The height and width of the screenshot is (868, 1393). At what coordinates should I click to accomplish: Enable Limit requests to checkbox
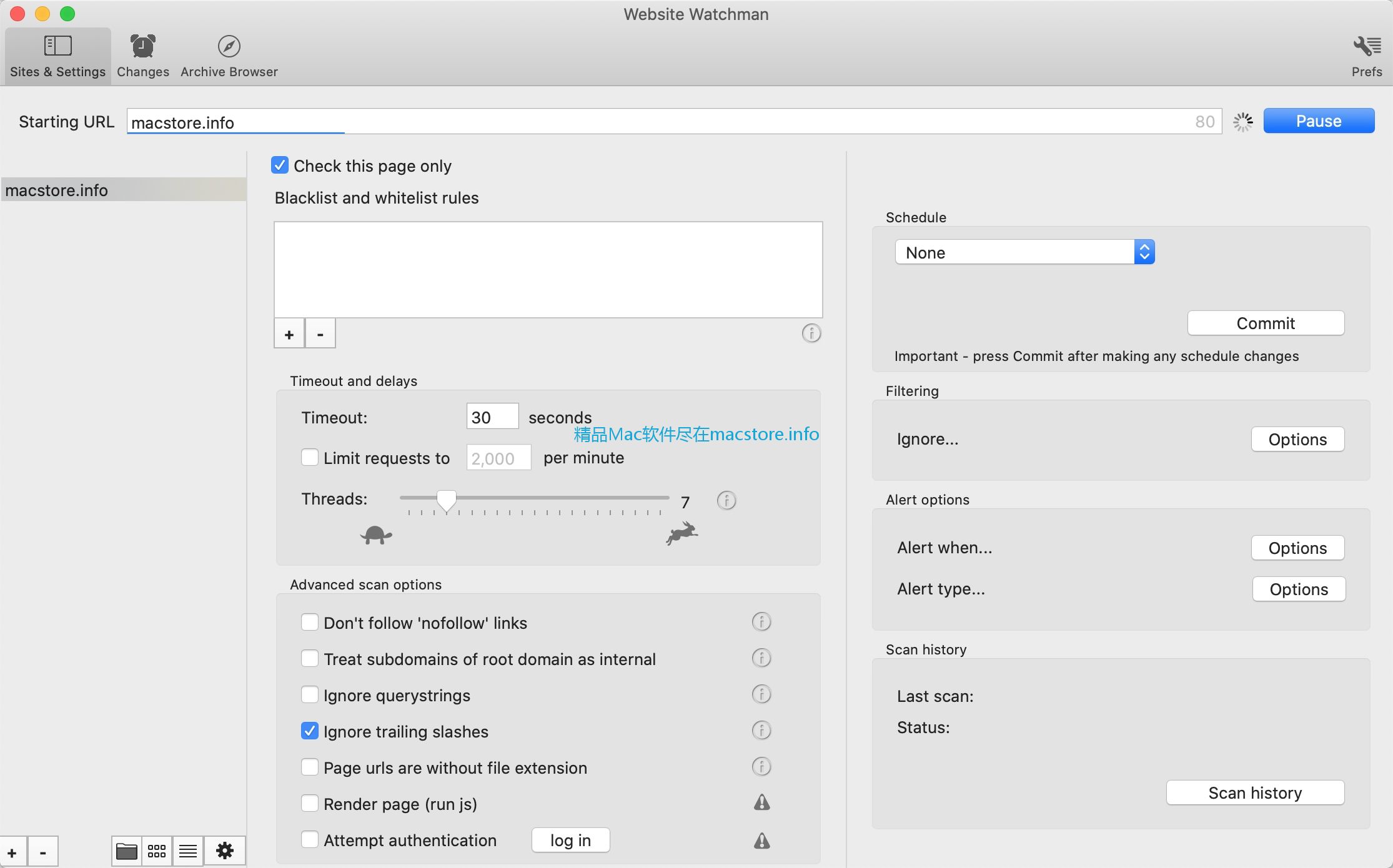[310, 458]
